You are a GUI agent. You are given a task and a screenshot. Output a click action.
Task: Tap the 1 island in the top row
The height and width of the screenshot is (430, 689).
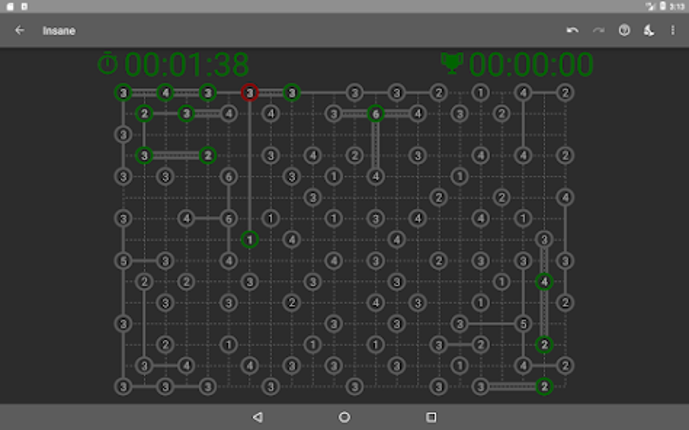point(481,93)
